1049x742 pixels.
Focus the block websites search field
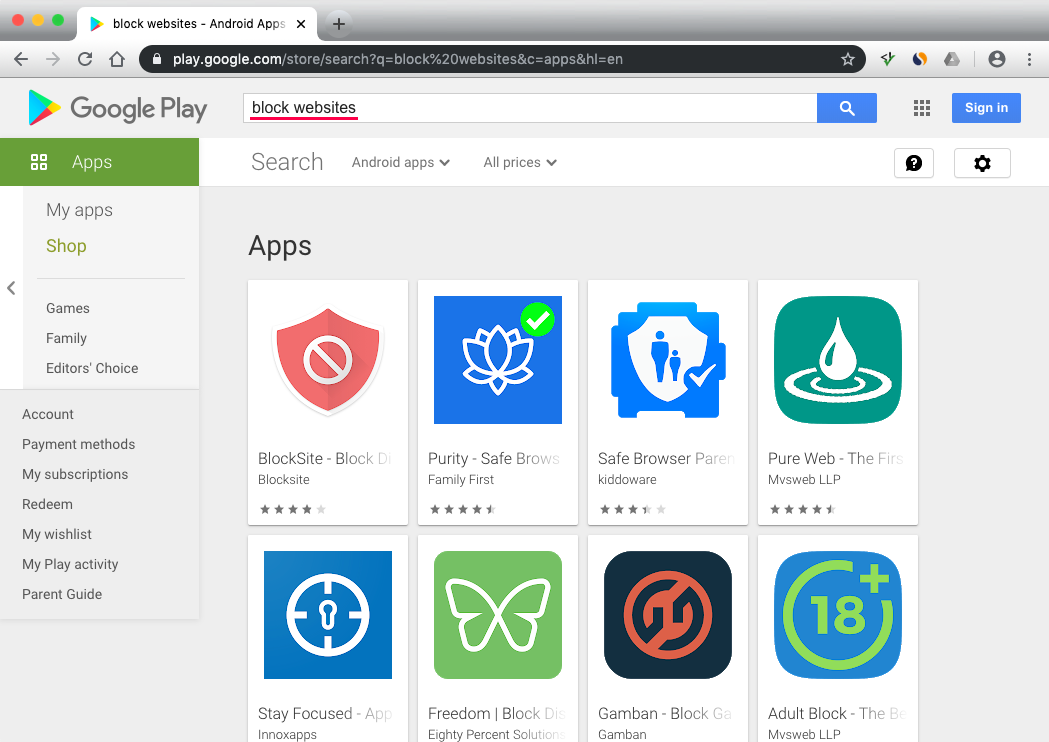(530, 108)
